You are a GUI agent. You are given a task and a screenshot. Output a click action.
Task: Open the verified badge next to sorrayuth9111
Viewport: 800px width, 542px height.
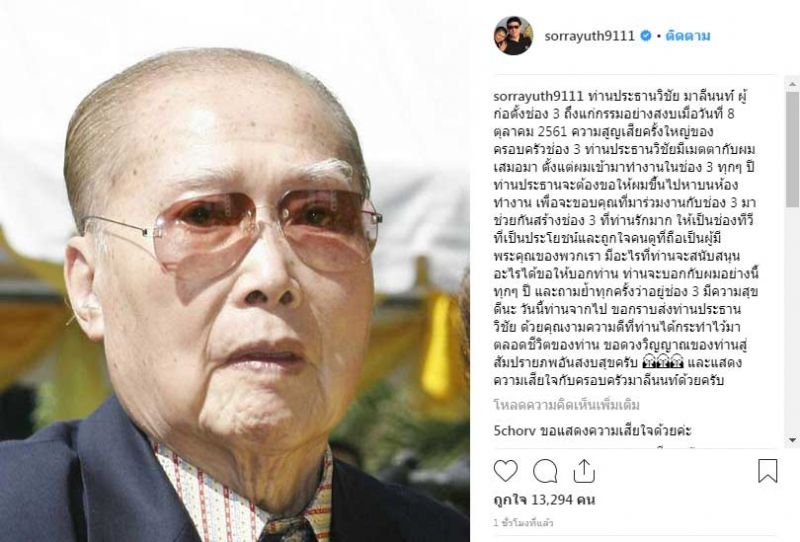pyautogui.click(x=645, y=36)
